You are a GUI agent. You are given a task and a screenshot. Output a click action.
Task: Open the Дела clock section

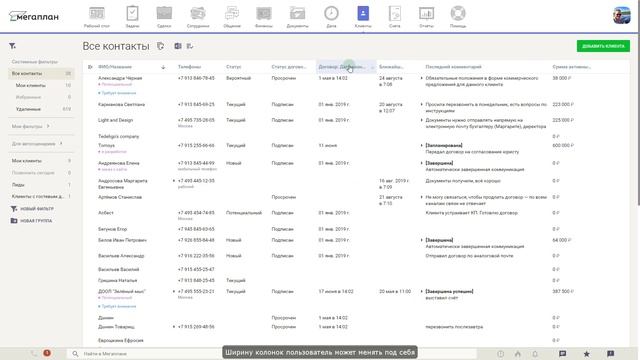pos(331,17)
